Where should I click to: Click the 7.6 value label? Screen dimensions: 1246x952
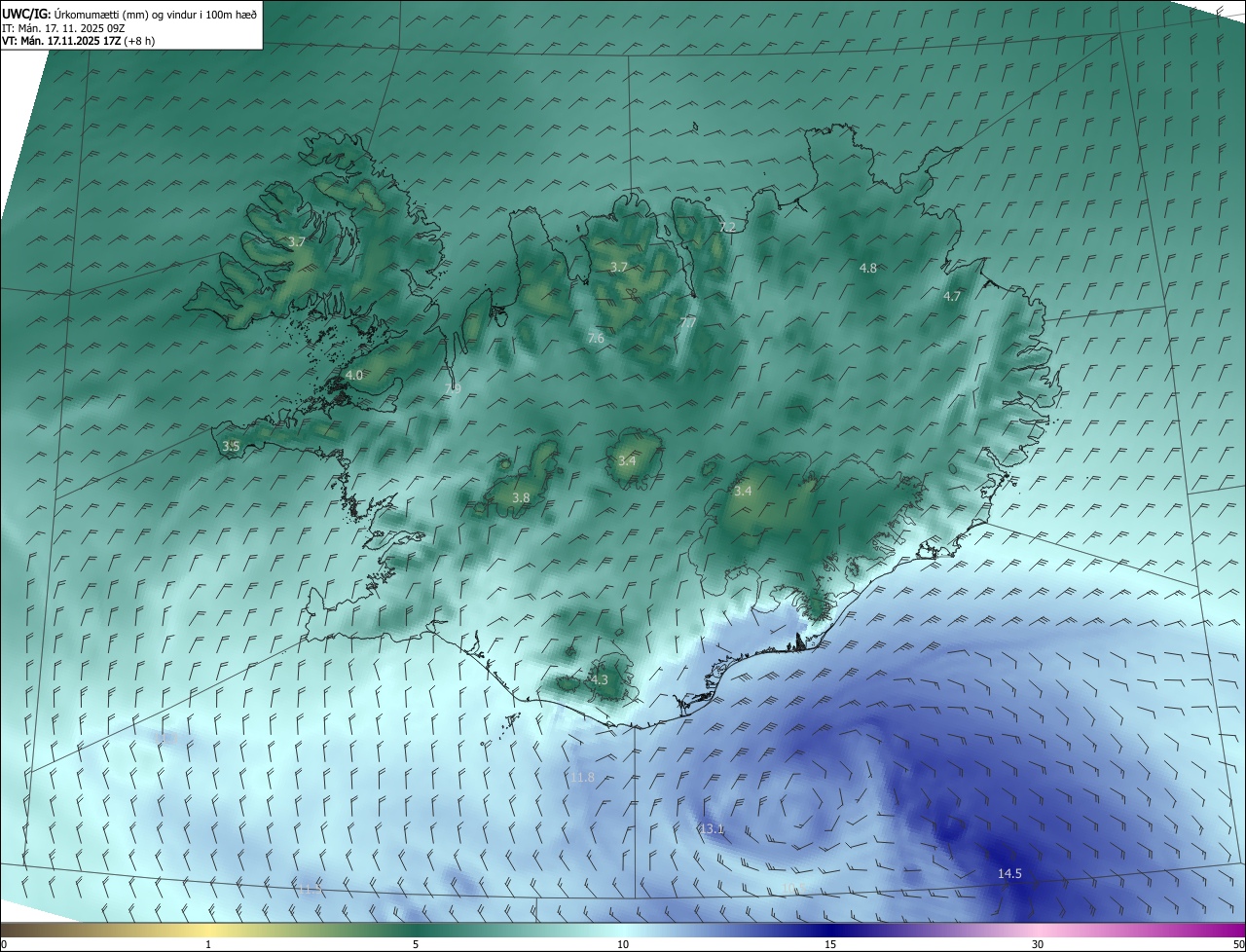[596, 338]
